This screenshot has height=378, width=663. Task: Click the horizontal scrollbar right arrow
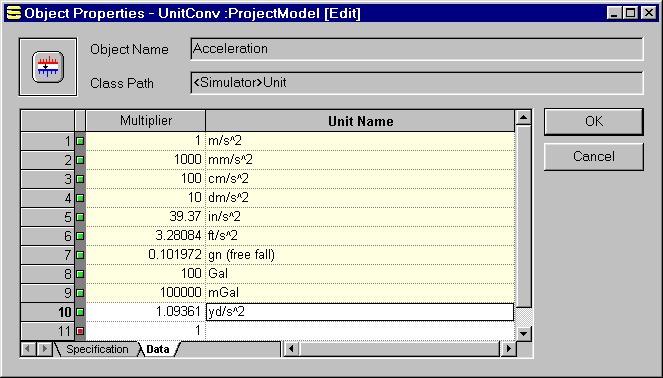coord(509,349)
